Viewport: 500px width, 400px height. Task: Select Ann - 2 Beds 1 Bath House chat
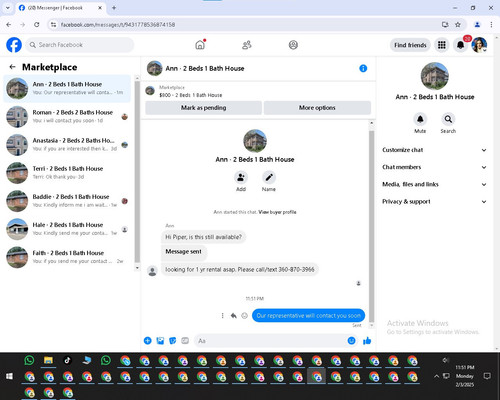67,89
